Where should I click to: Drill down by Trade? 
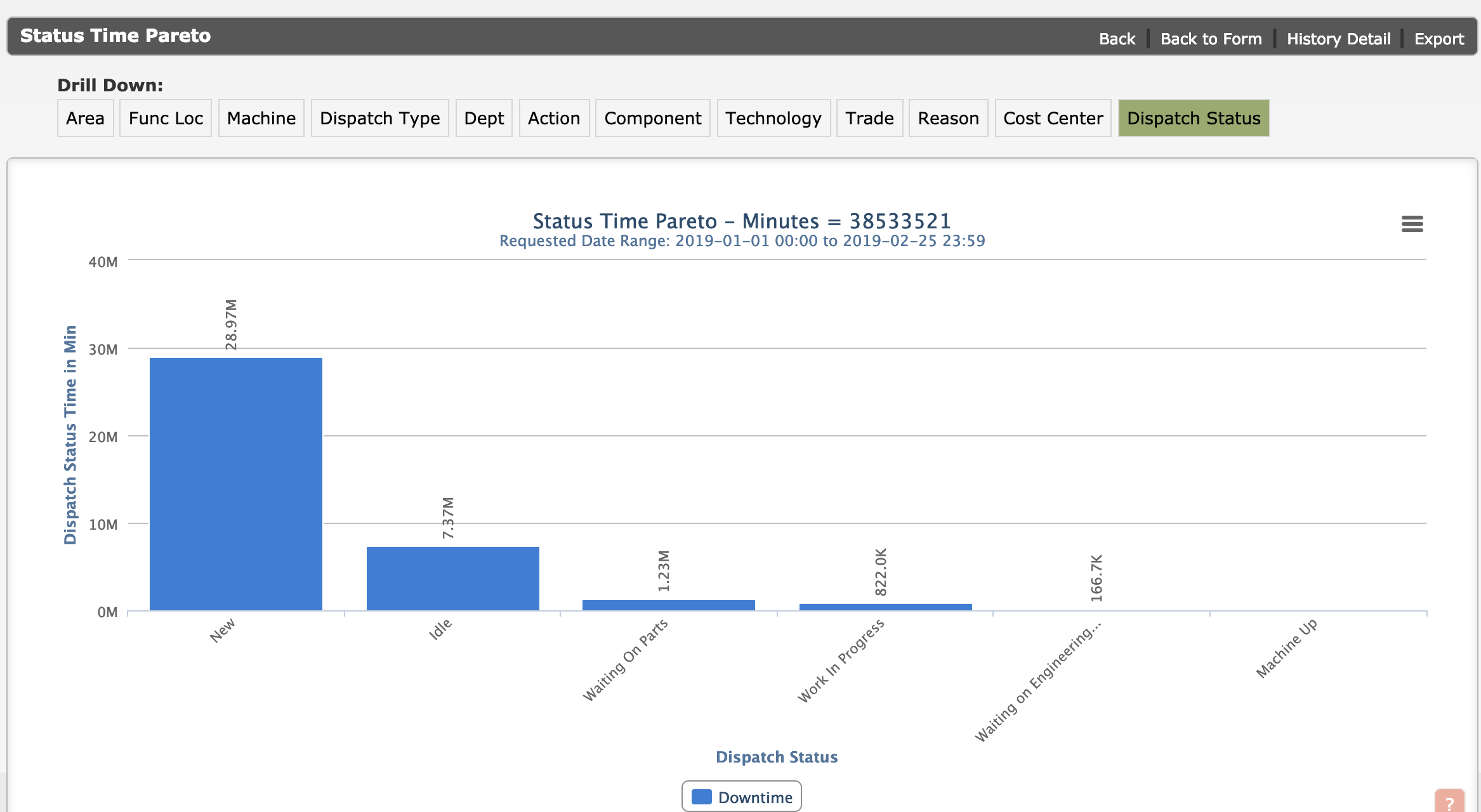coord(870,118)
